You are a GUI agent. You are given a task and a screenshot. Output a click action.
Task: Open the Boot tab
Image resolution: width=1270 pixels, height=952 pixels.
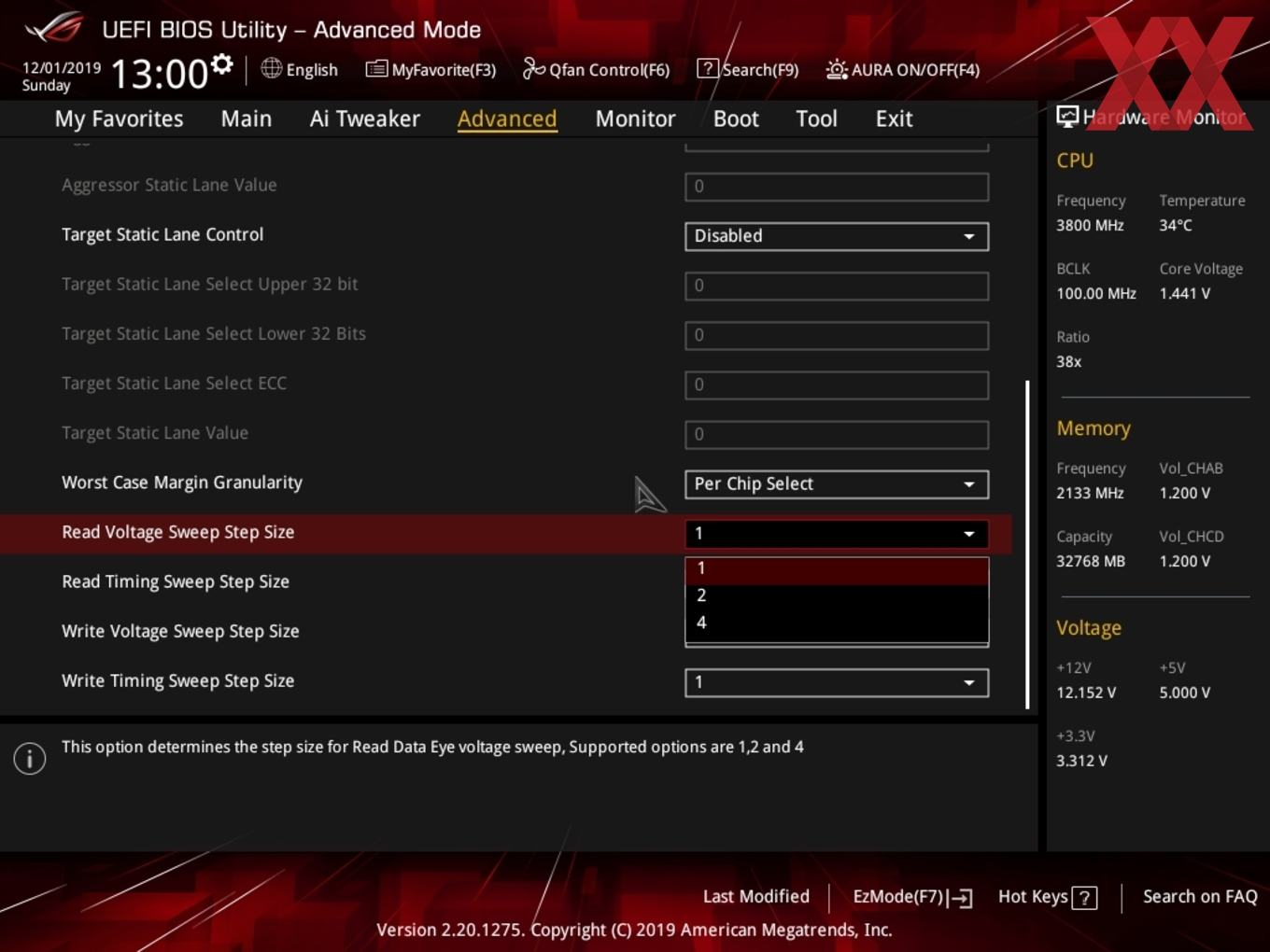click(736, 119)
